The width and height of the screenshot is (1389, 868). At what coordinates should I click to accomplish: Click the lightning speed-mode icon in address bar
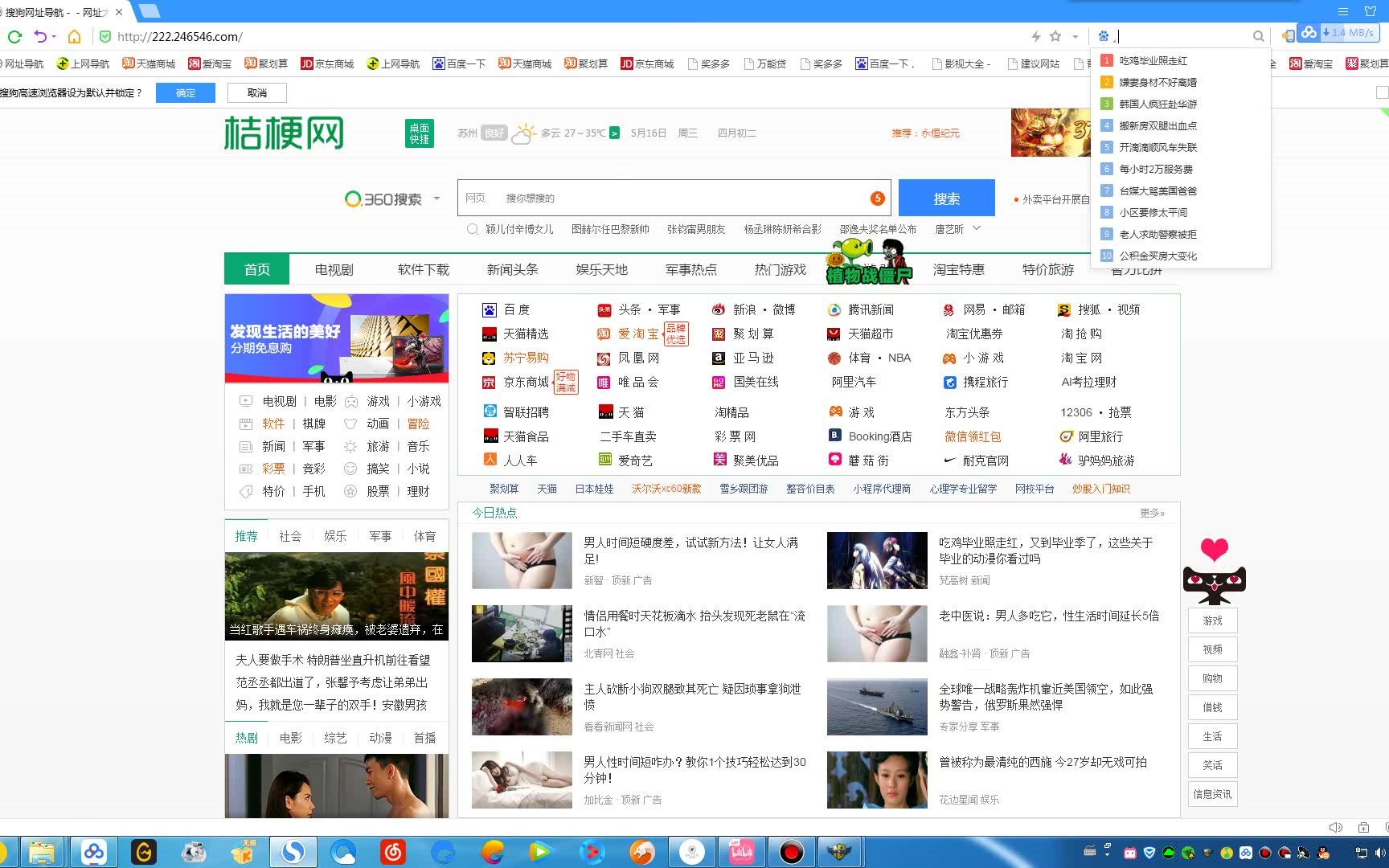[1036, 36]
